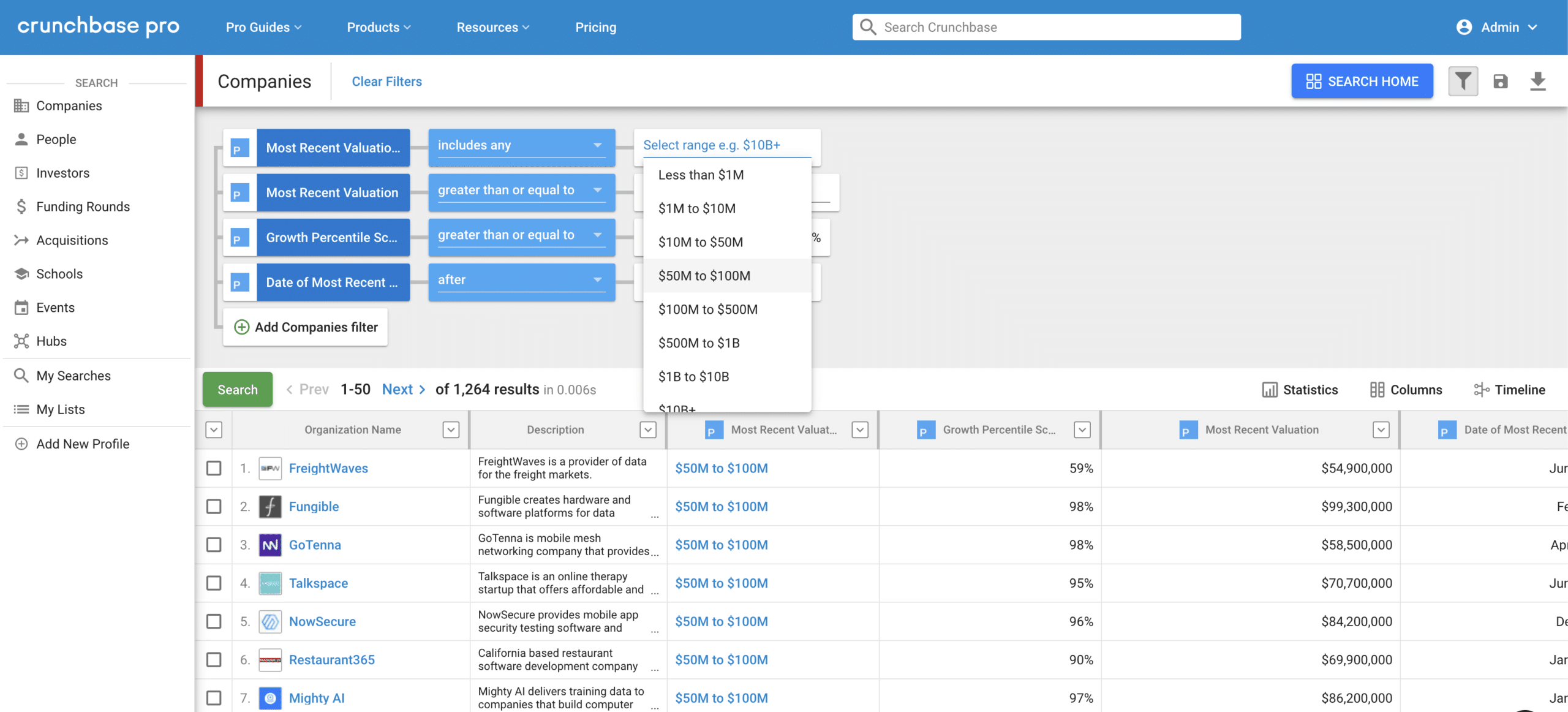The width and height of the screenshot is (1568, 712).
Task: Focus the Search Crunchbase input field
Action: coord(1047,27)
